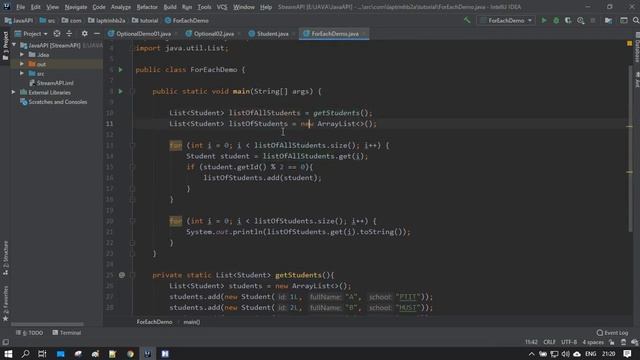Open the ForEachDemo run configuration dropdown

pos(507,20)
